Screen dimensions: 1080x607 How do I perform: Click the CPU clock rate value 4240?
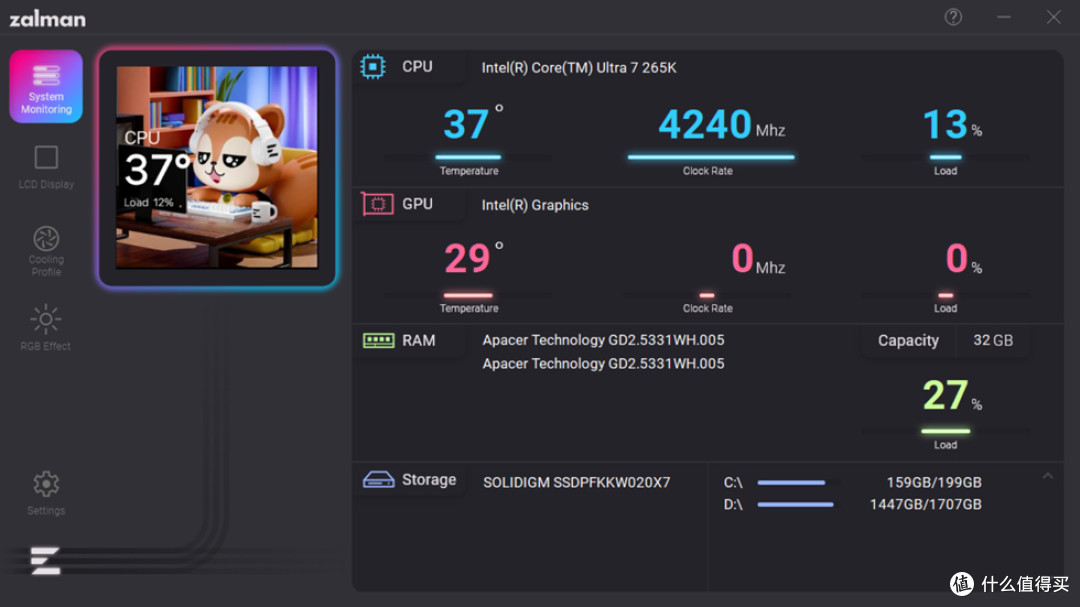tap(705, 125)
